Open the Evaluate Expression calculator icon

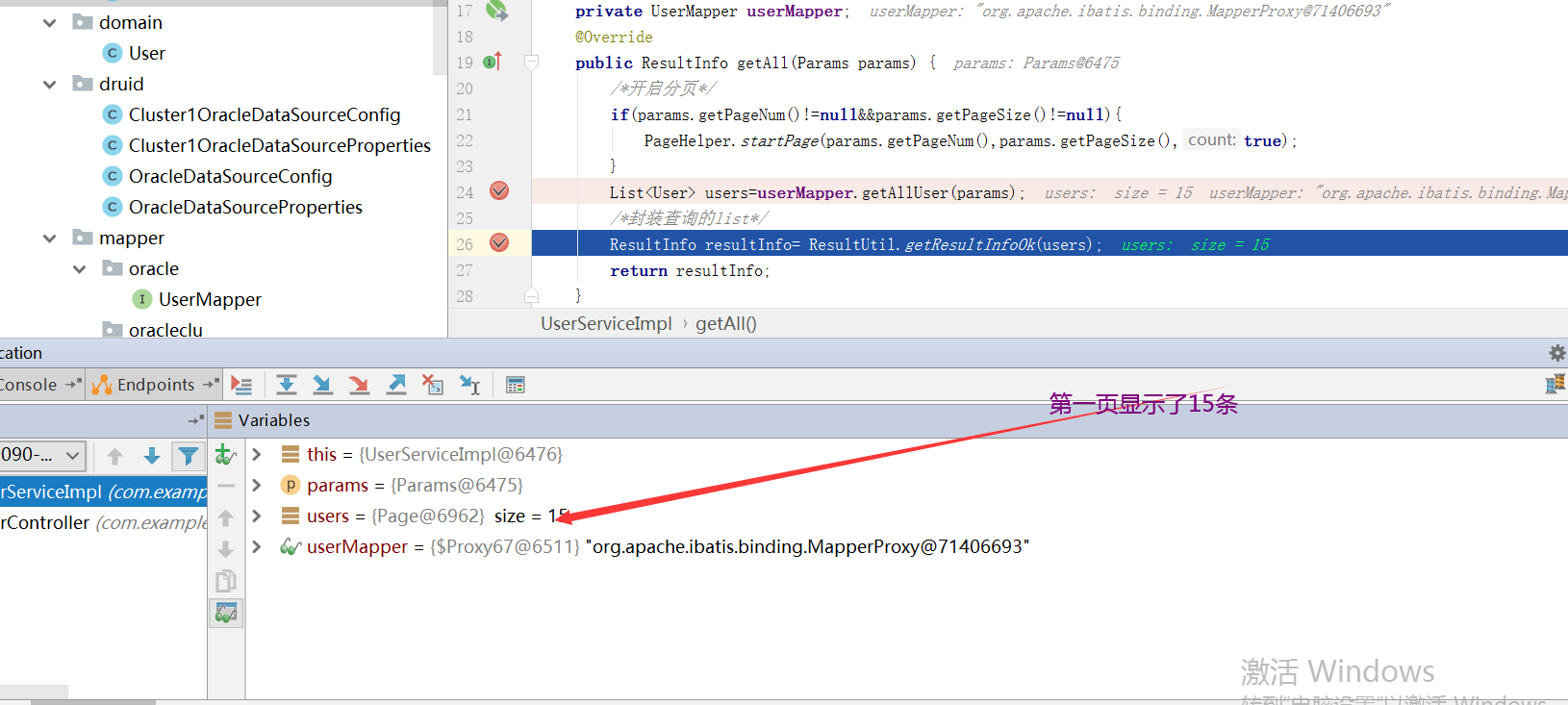tap(516, 385)
